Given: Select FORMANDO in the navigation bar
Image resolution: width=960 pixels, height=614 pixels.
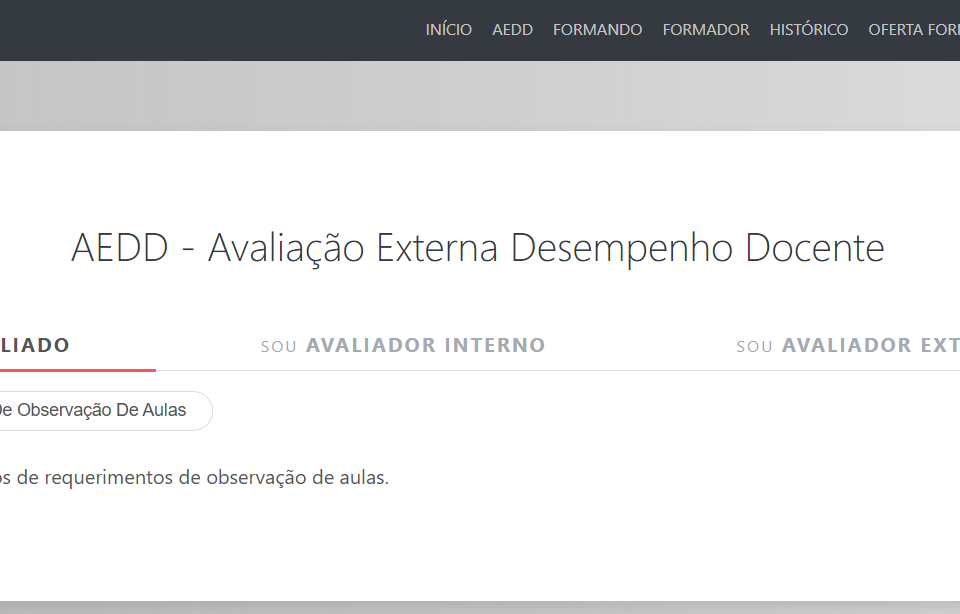Looking at the screenshot, I should 597,30.
